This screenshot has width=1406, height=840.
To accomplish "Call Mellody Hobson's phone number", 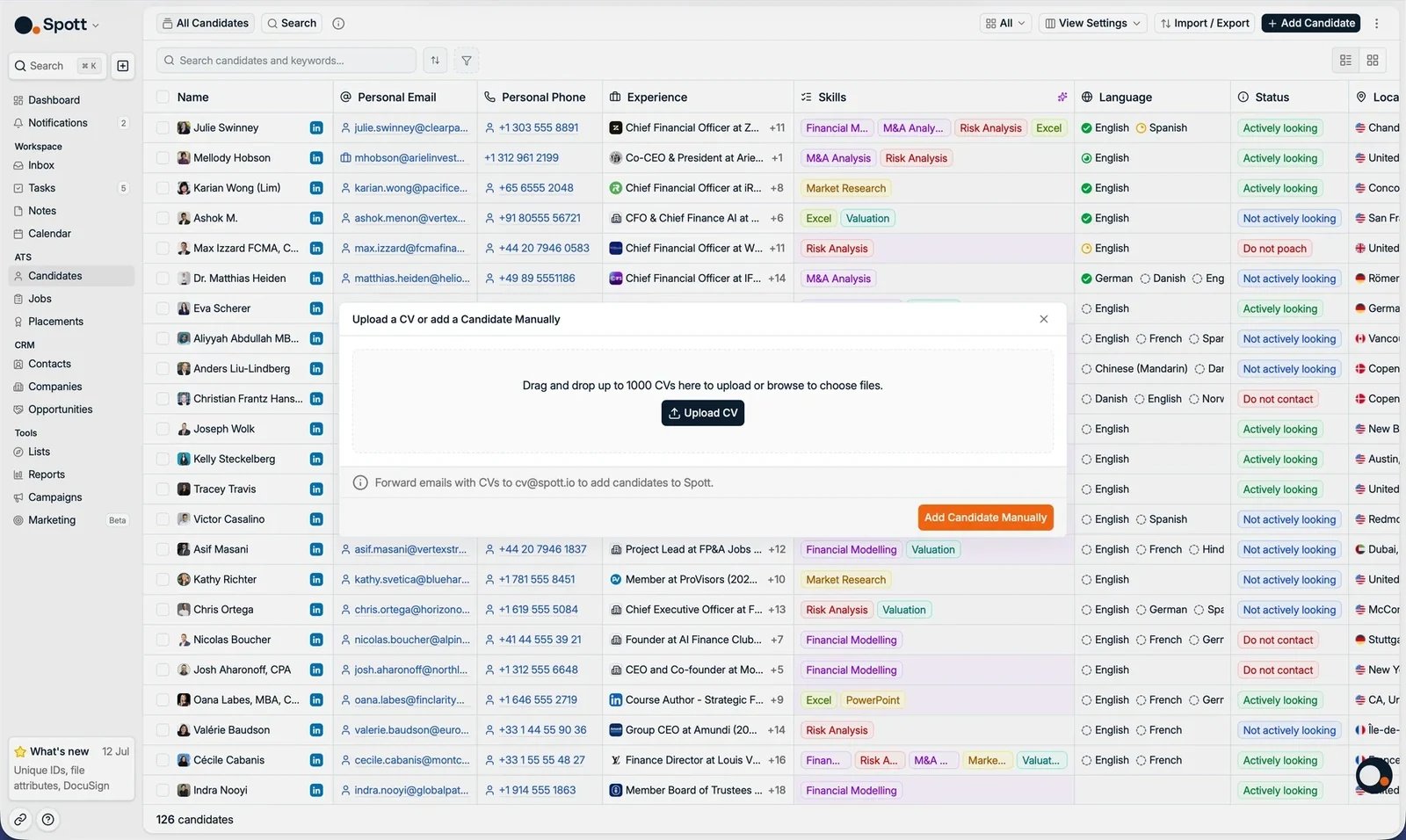I will pyautogui.click(x=521, y=158).
